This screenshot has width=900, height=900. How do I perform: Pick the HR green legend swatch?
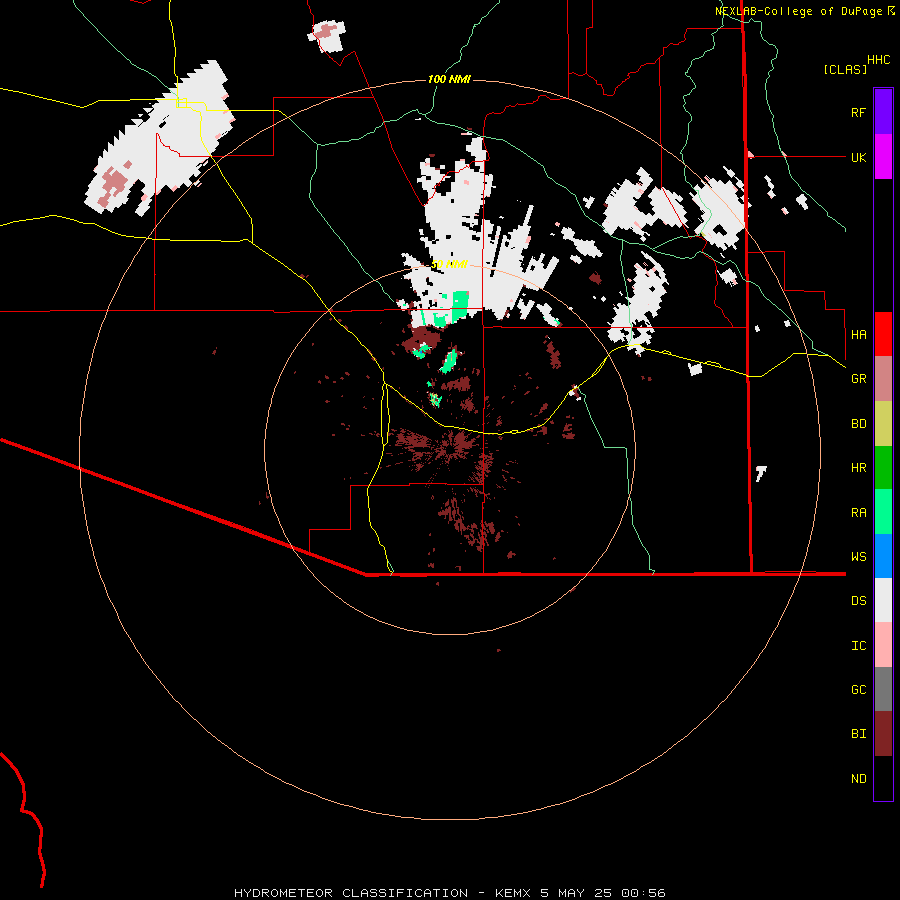click(883, 468)
